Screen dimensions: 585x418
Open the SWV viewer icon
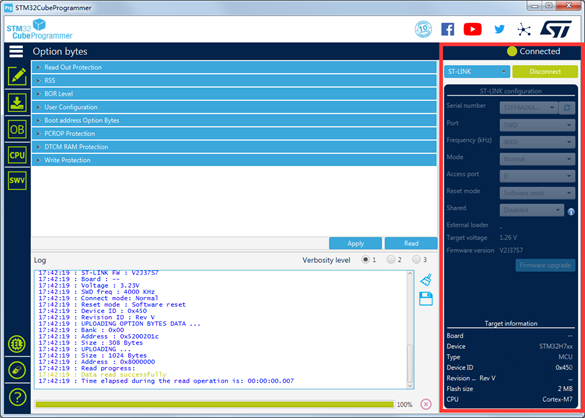point(17,181)
